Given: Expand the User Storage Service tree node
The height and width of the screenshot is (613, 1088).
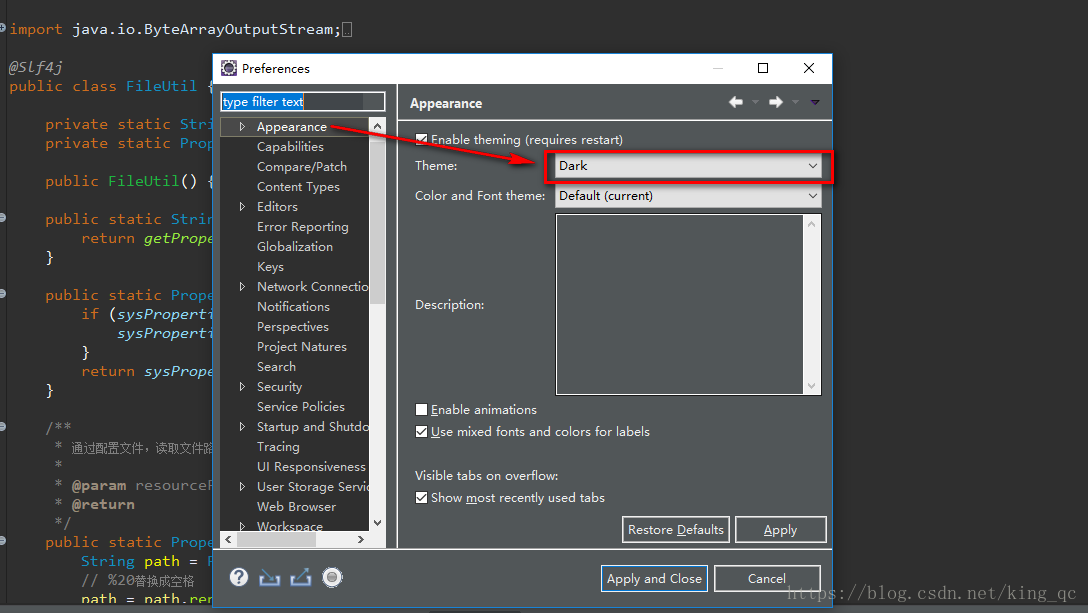Looking at the screenshot, I should tap(242, 487).
